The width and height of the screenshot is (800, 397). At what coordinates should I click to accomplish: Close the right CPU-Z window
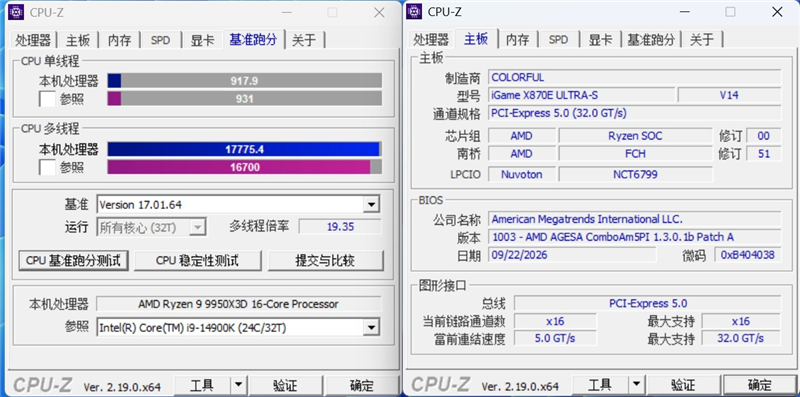[777, 12]
